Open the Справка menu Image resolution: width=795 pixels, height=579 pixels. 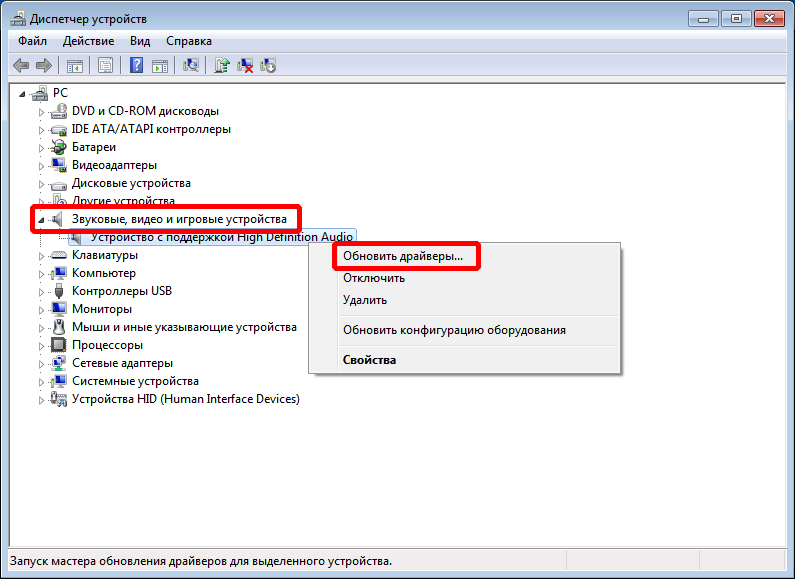189,41
